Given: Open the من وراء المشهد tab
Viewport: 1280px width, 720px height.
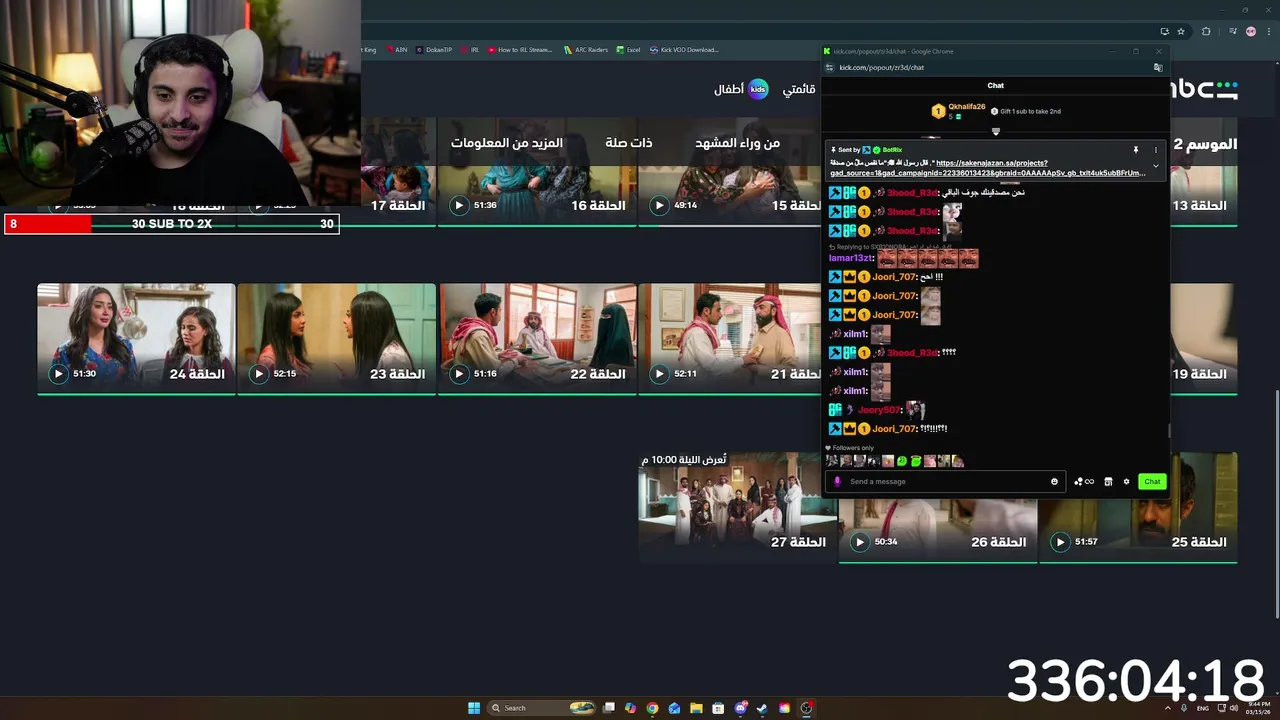Looking at the screenshot, I should pos(738,143).
